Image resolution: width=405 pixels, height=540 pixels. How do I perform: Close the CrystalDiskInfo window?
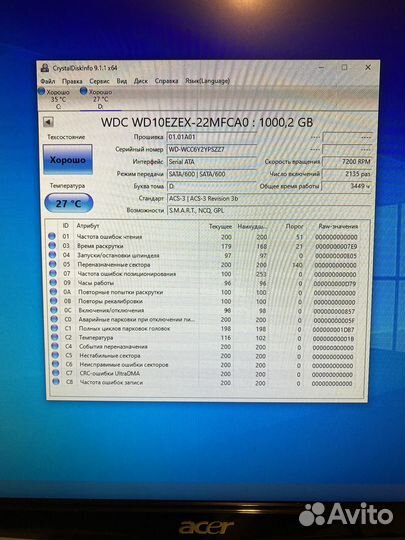368,68
